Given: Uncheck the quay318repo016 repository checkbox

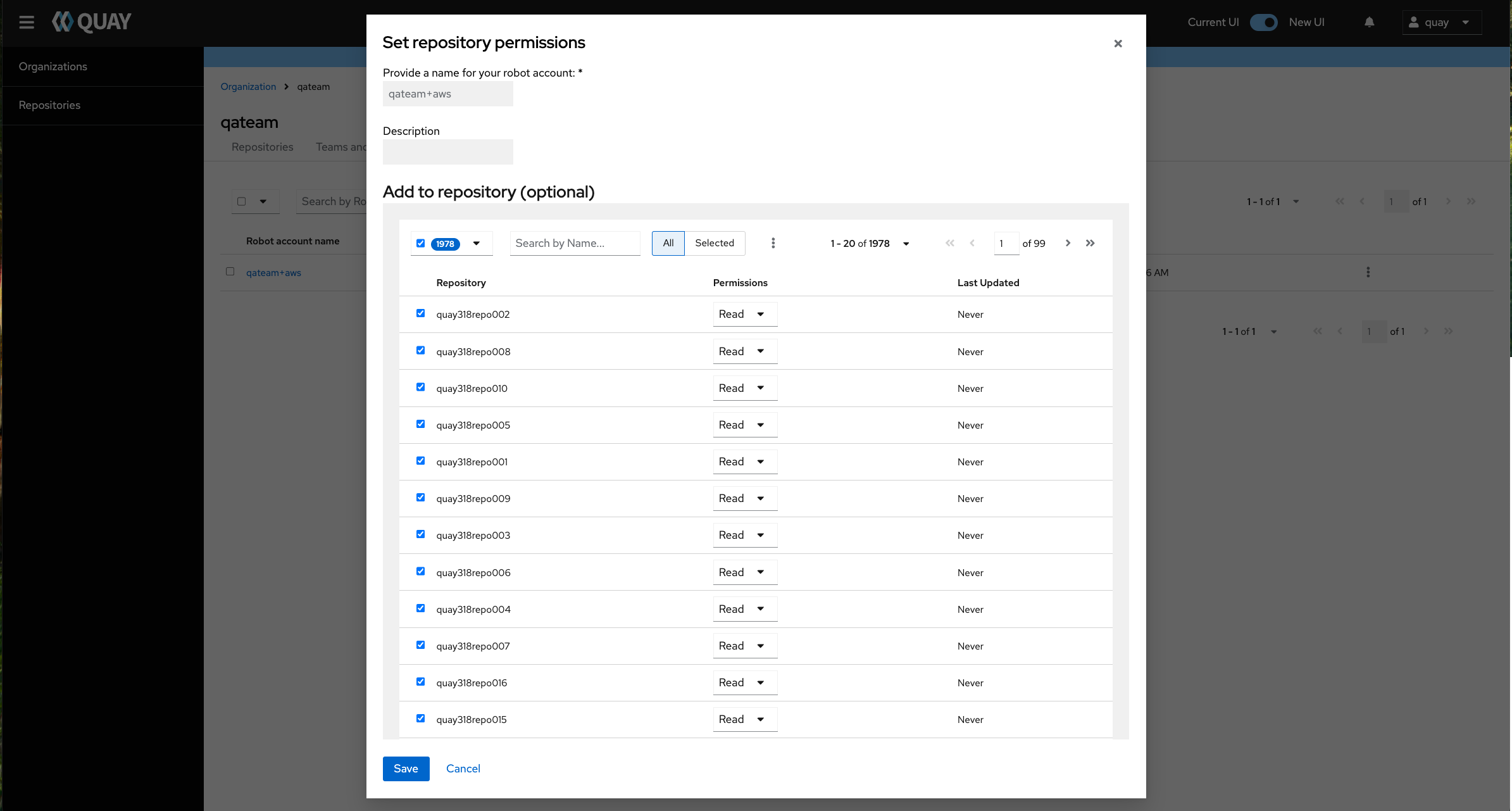Looking at the screenshot, I should (420, 682).
